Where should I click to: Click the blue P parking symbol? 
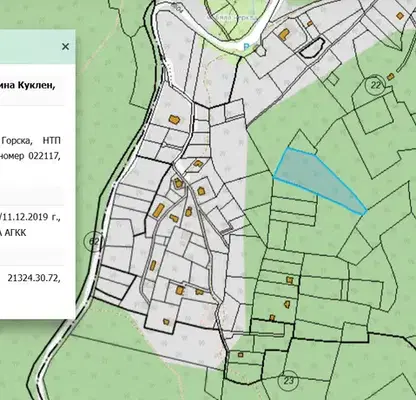pyautogui.click(x=246, y=47)
